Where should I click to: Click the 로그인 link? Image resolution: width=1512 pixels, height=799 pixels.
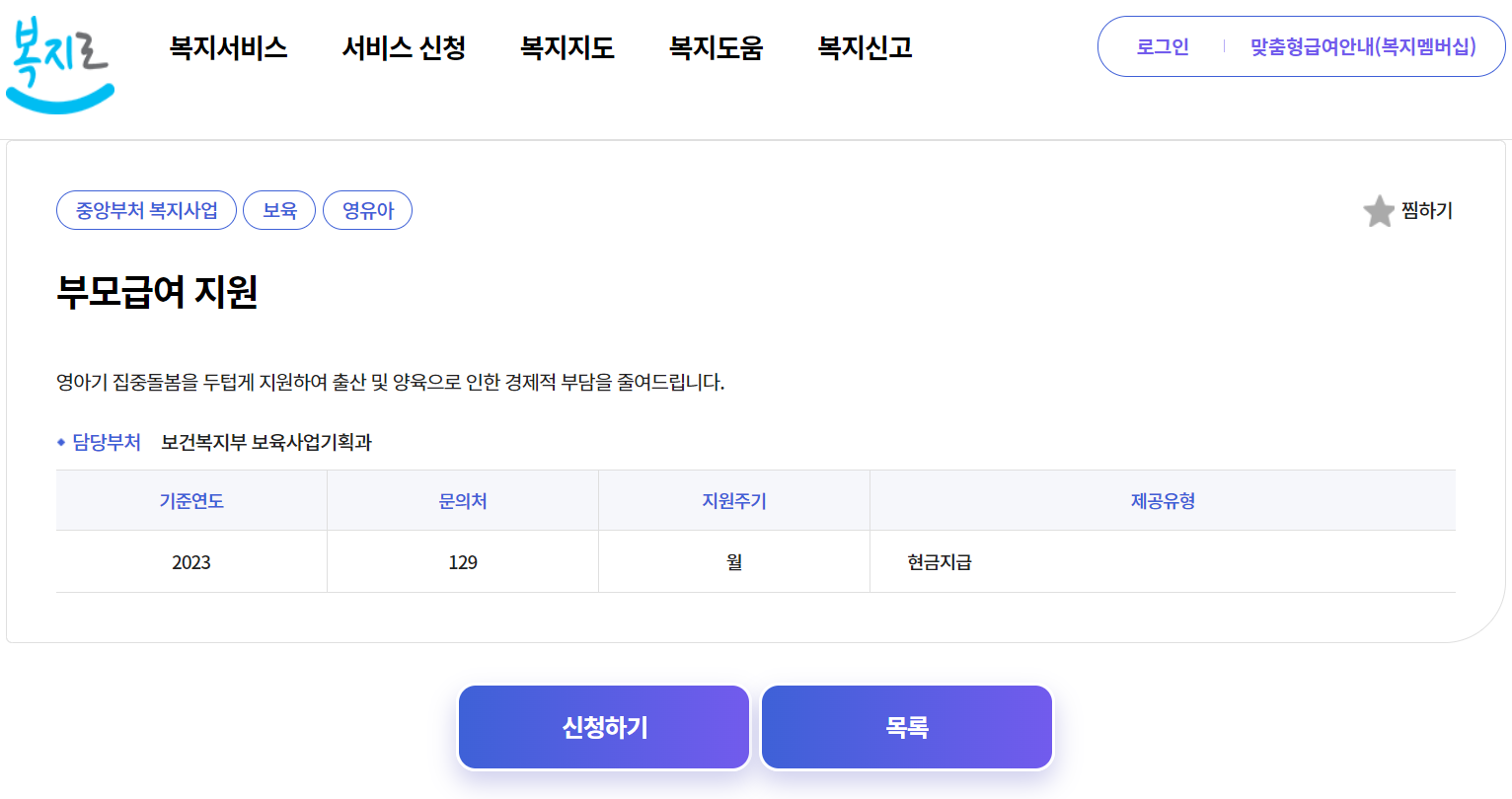[1163, 46]
